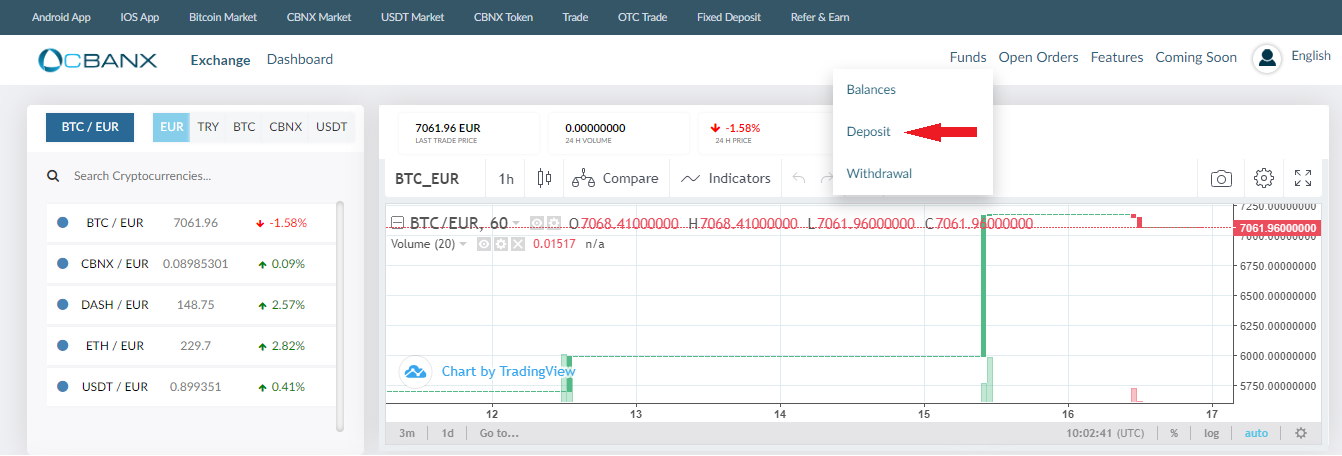Select the TRY market tab

pos(208,127)
